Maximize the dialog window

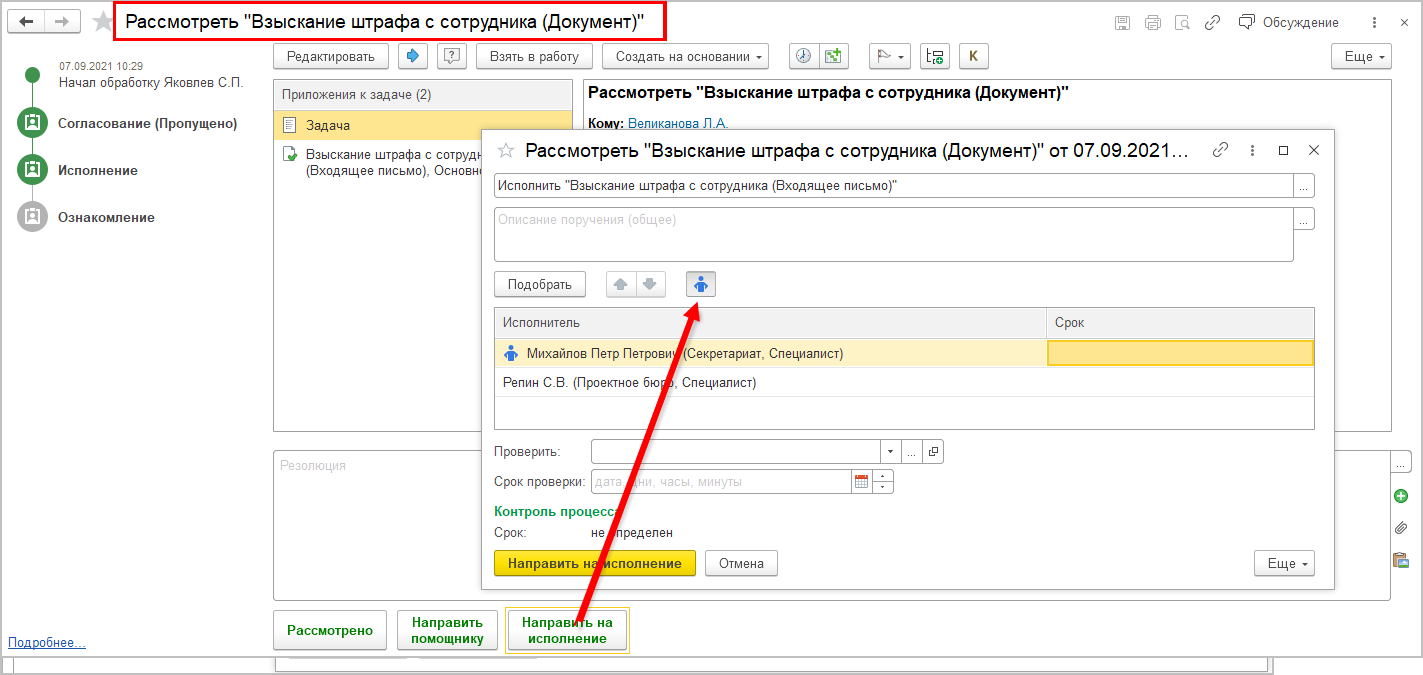1284,150
